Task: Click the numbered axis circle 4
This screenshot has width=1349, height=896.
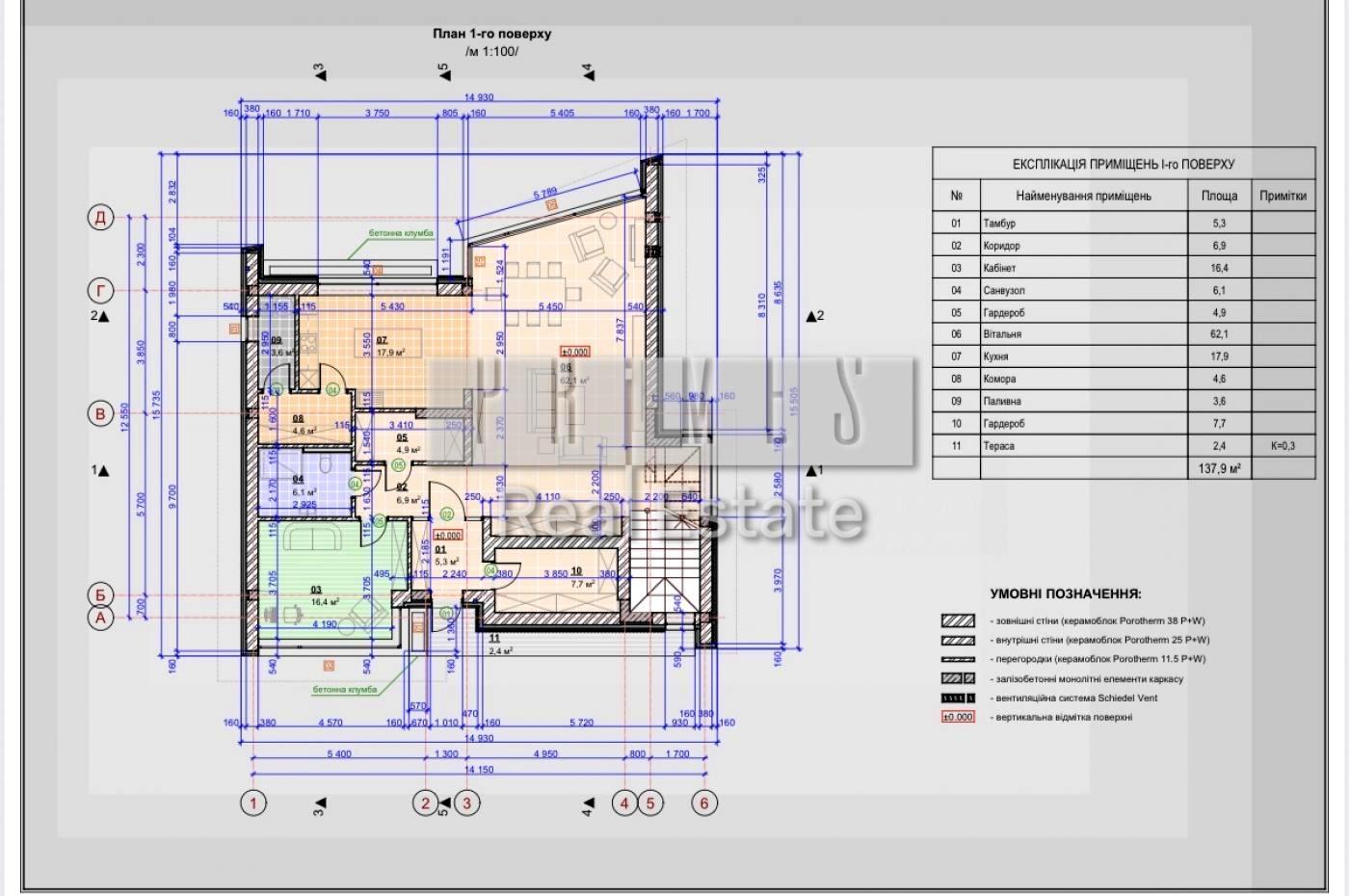Action: pyautogui.click(x=624, y=803)
